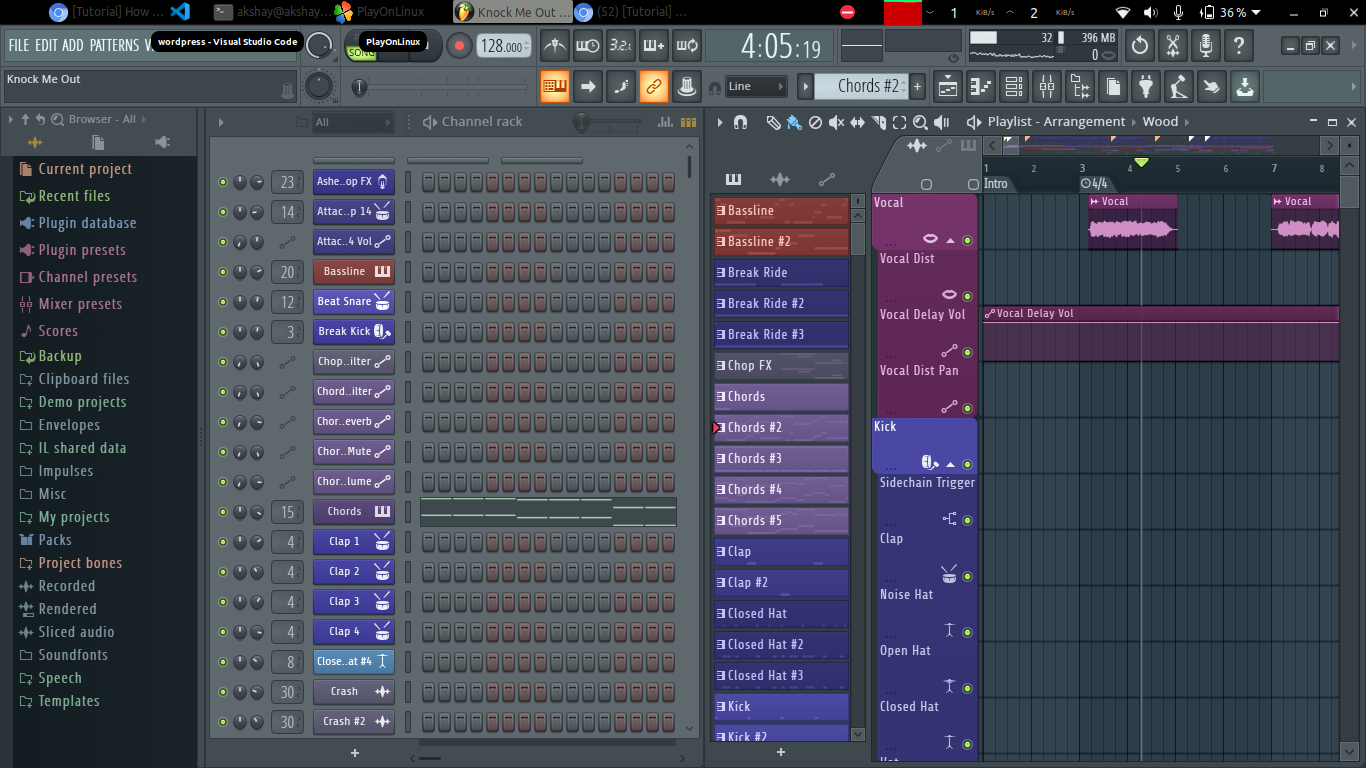
Task: Click the step editing arrow icon
Action: pyautogui.click(x=588, y=87)
